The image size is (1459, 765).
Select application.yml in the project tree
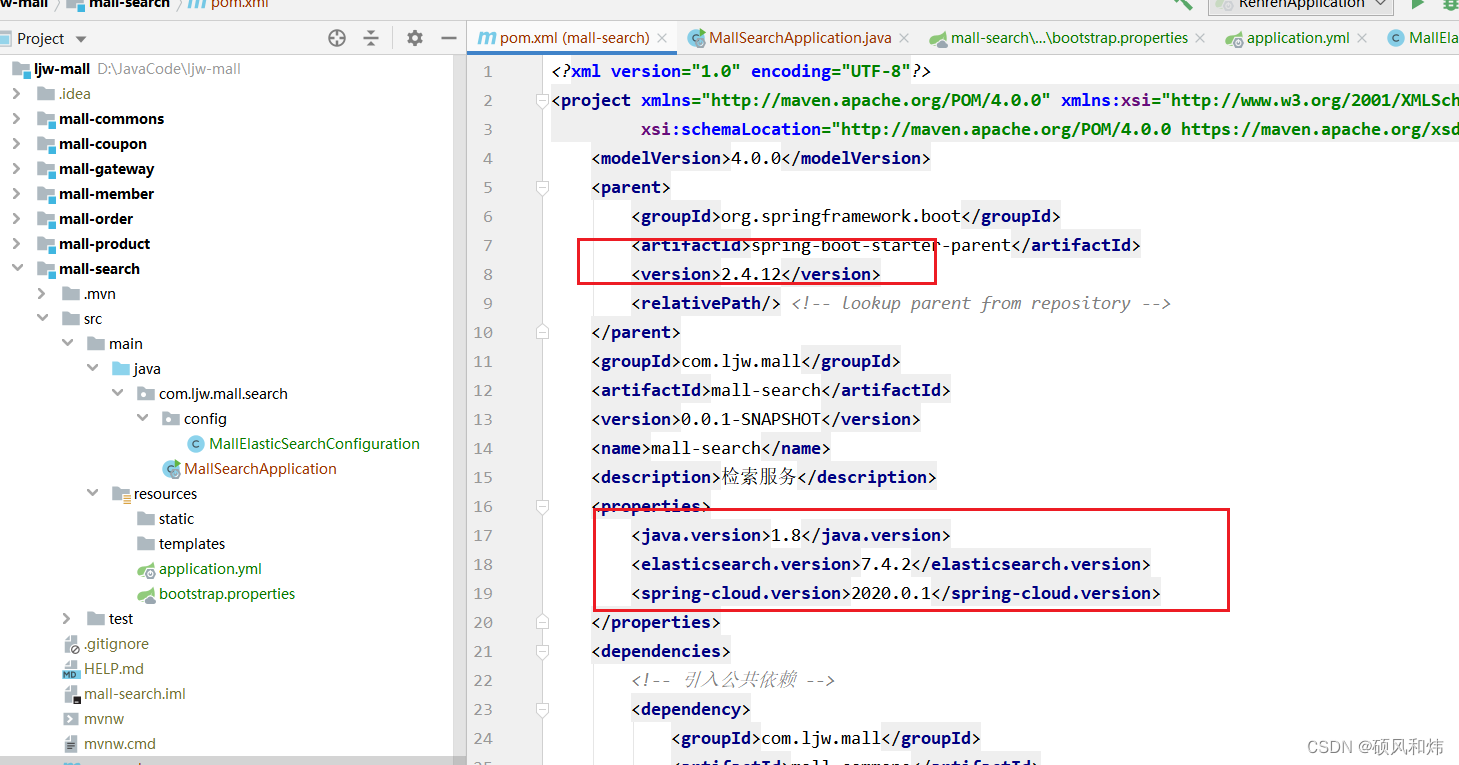click(x=210, y=569)
